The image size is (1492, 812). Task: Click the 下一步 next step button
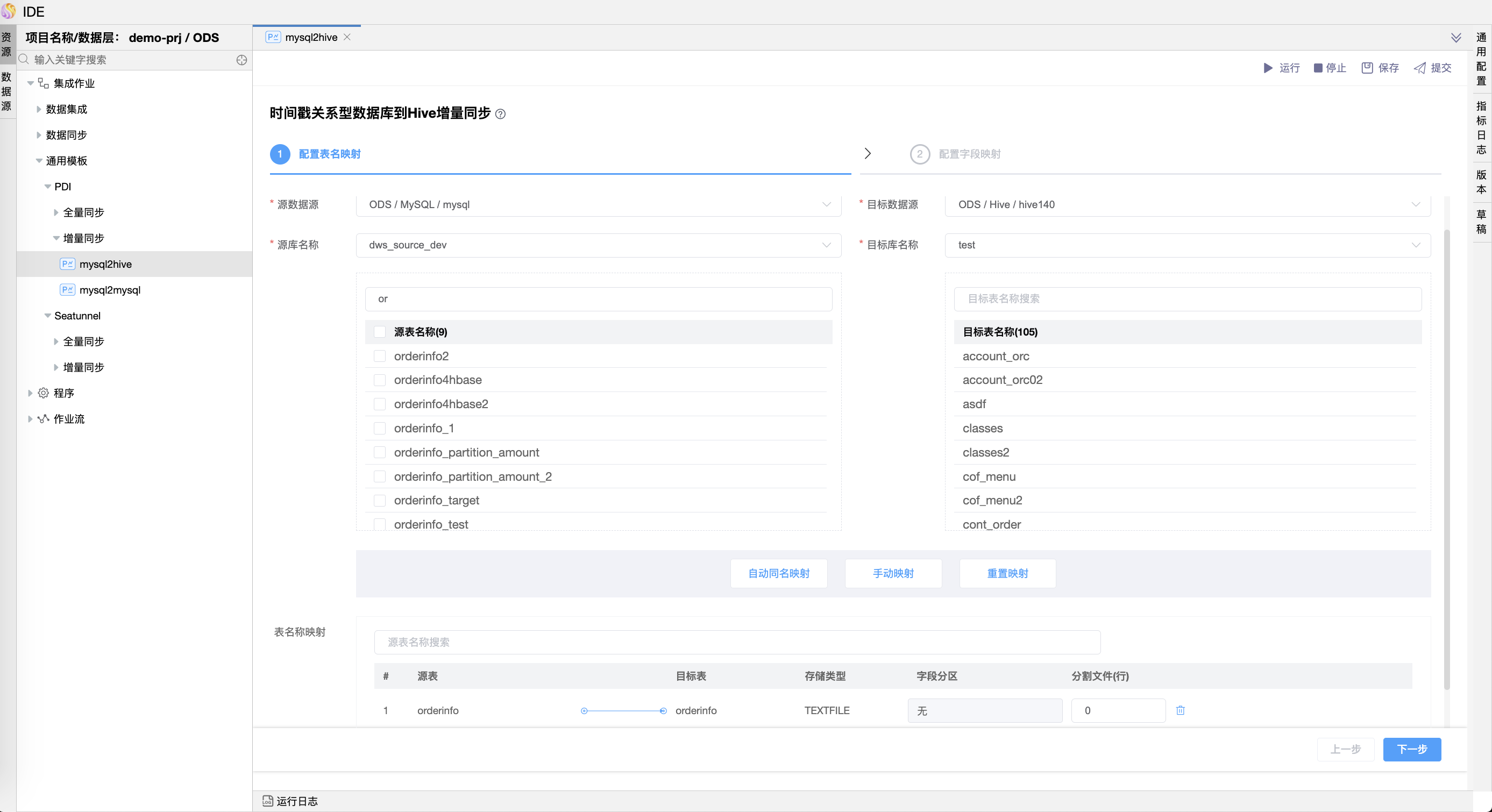[x=1411, y=749]
